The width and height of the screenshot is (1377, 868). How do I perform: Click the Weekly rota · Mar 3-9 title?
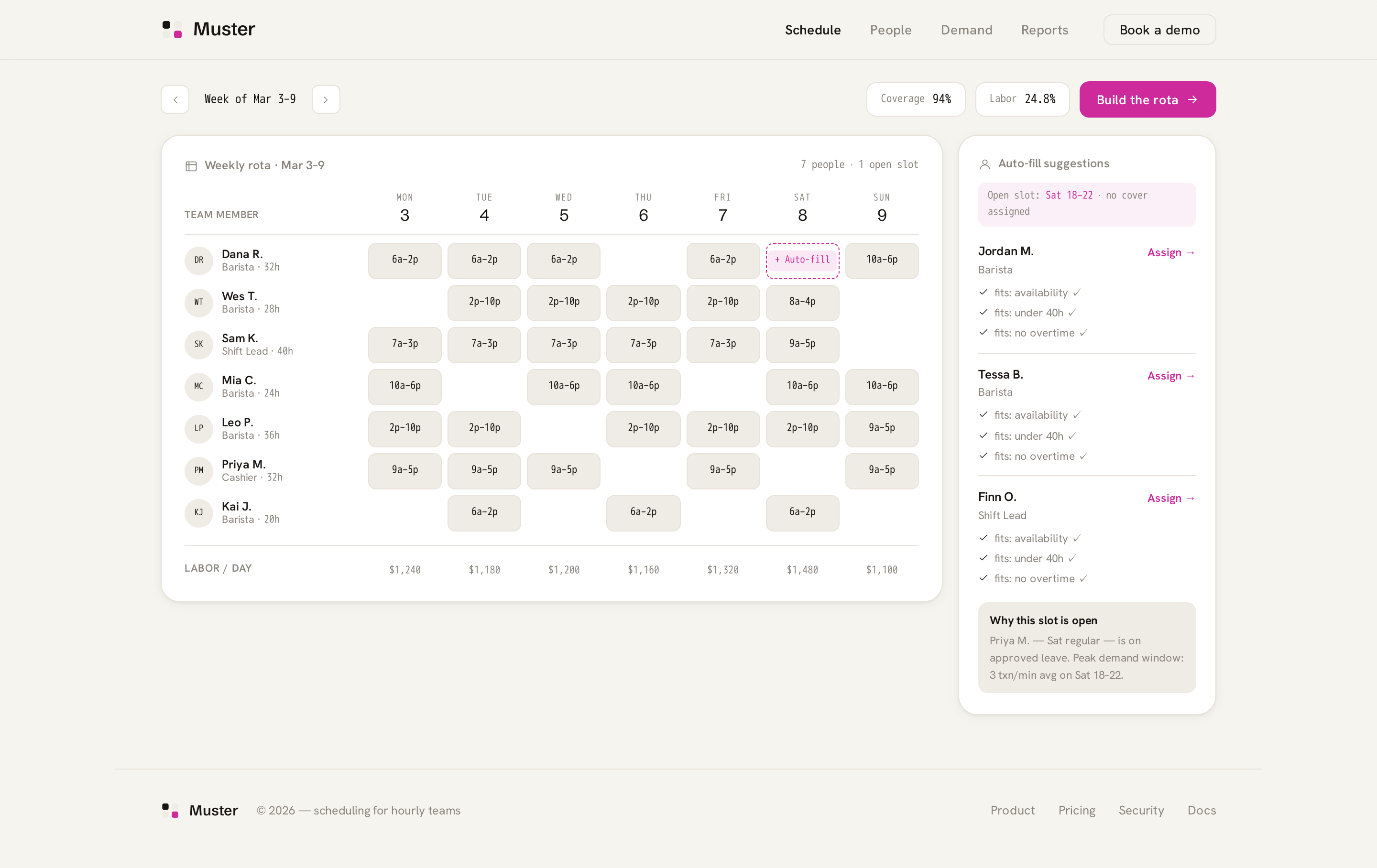264,165
